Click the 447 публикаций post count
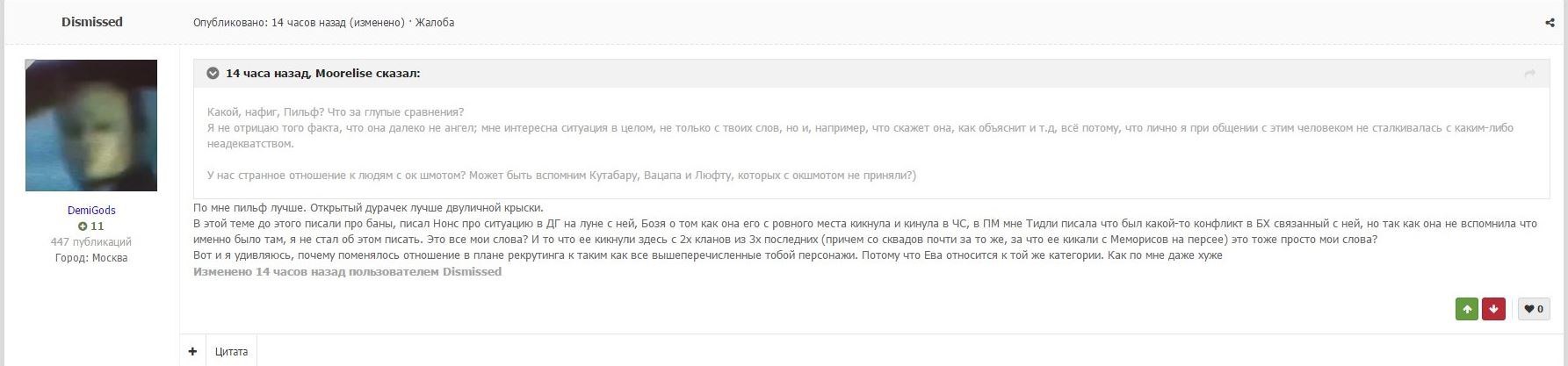This screenshot has width=1568, height=366. click(91, 241)
